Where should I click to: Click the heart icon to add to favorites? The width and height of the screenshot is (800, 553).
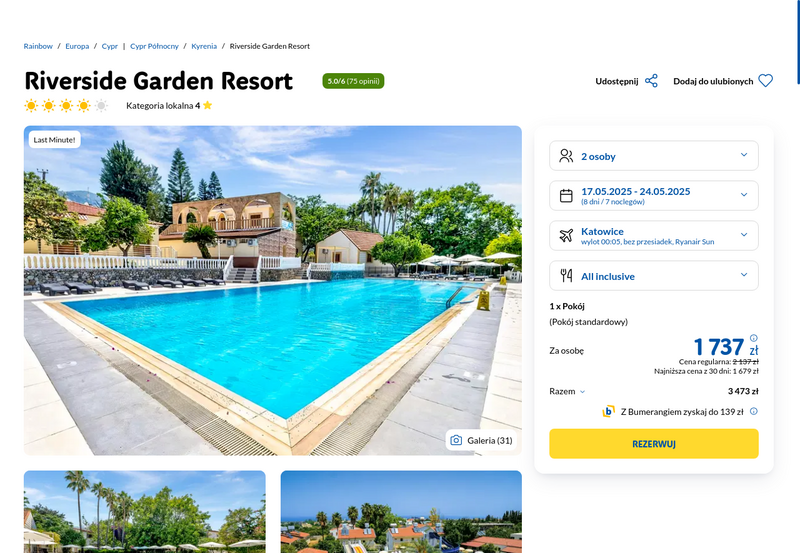(765, 81)
